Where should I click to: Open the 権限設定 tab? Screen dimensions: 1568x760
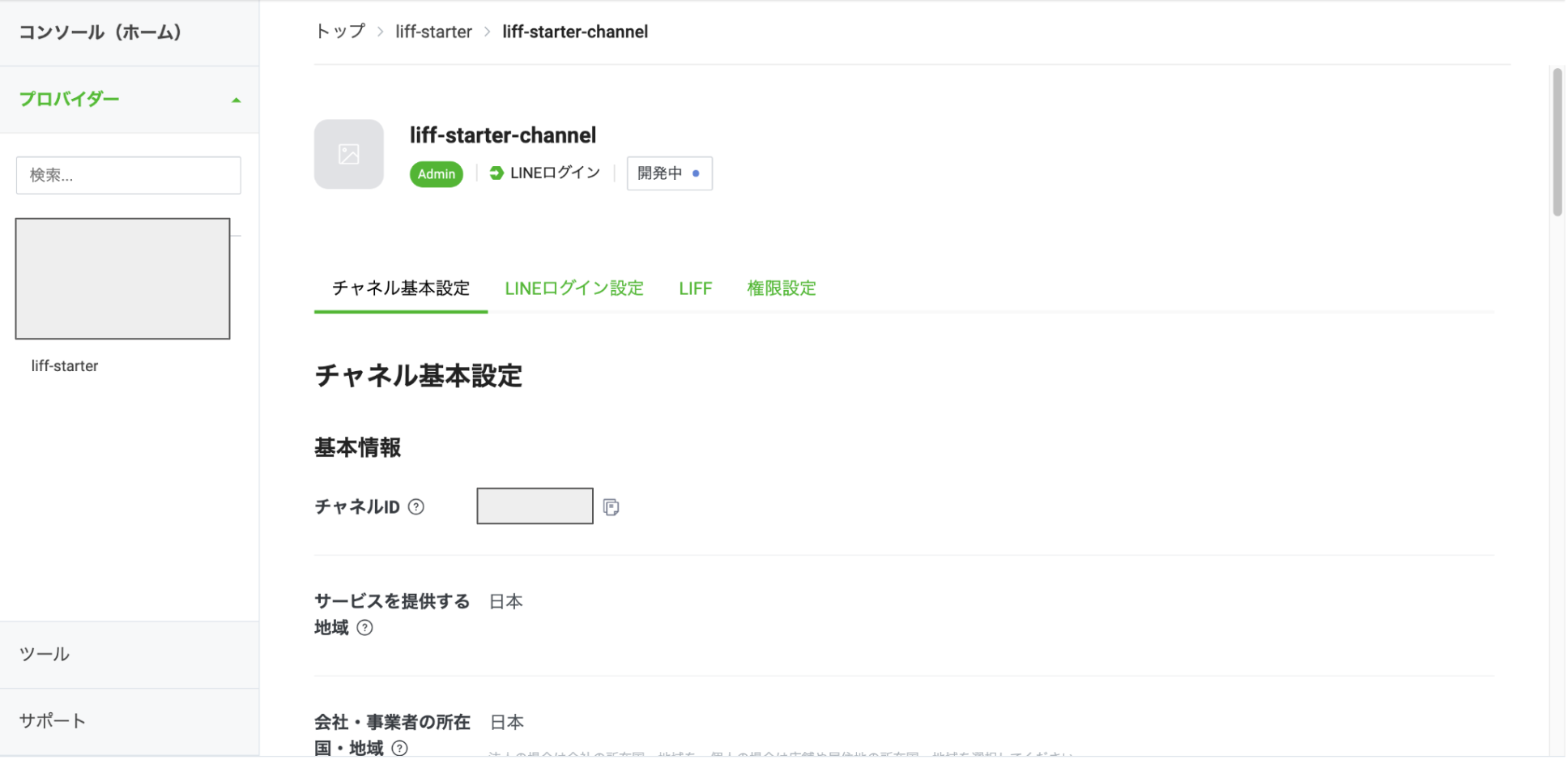click(x=781, y=288)
